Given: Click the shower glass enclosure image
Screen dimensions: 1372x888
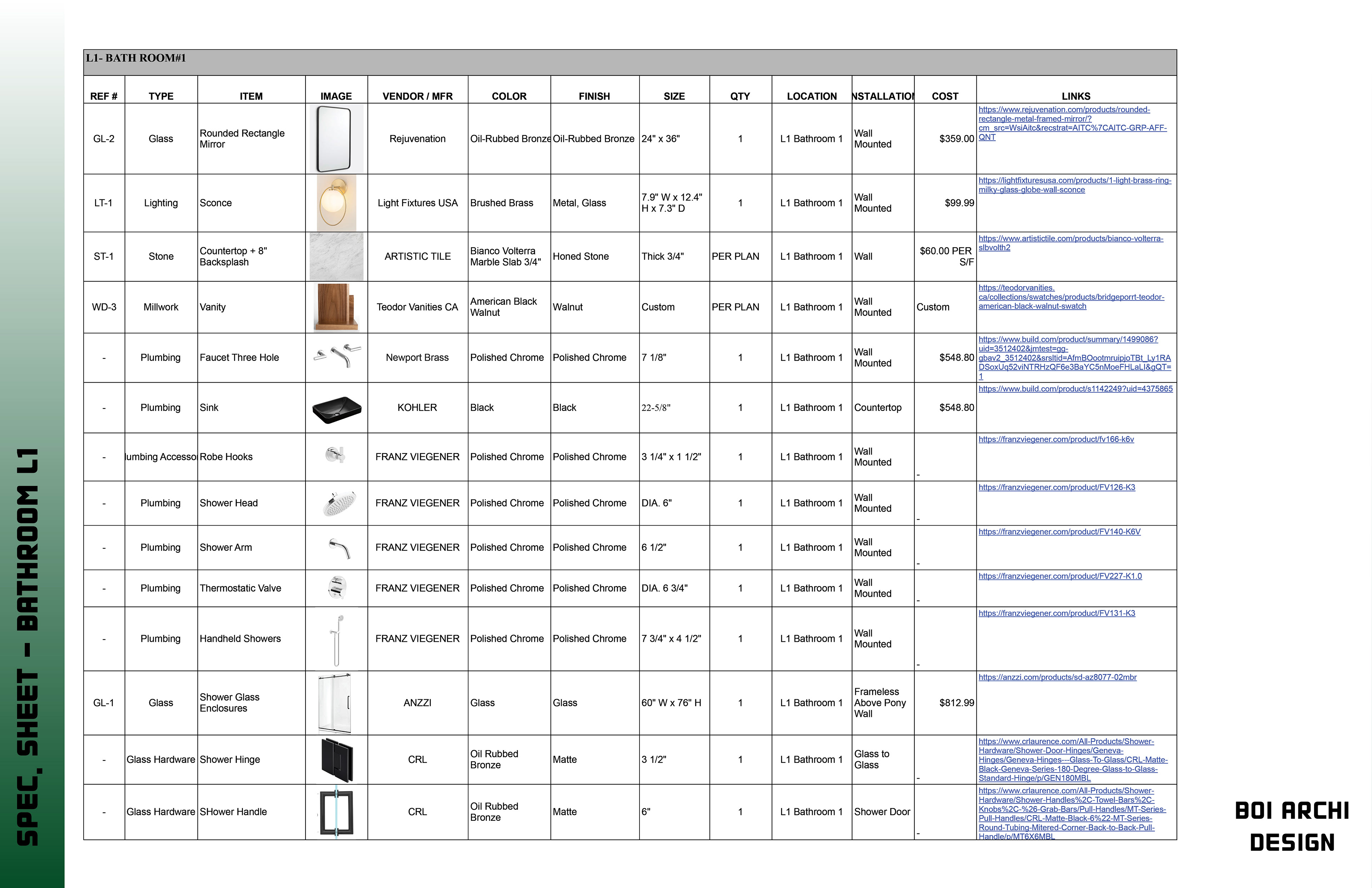Looking at the screenshot, I should tap(335, 703).
